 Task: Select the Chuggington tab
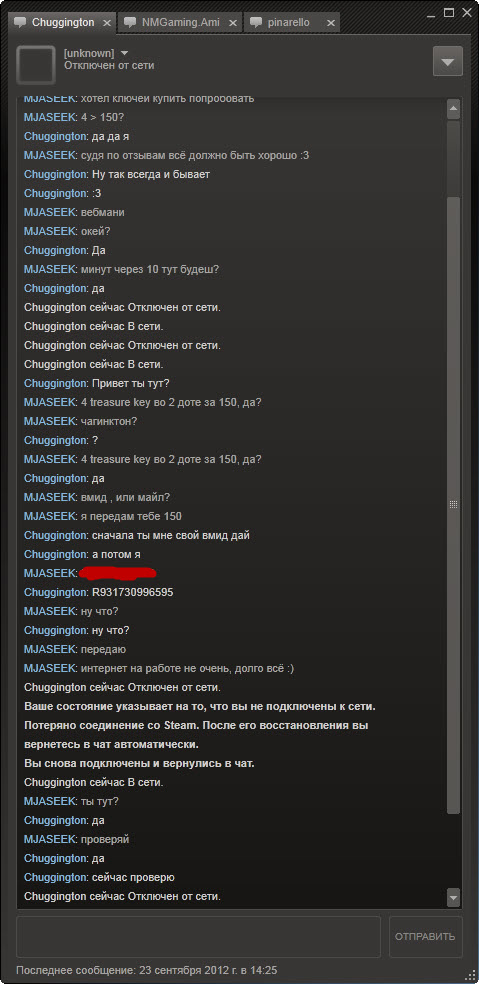(63, 23)
